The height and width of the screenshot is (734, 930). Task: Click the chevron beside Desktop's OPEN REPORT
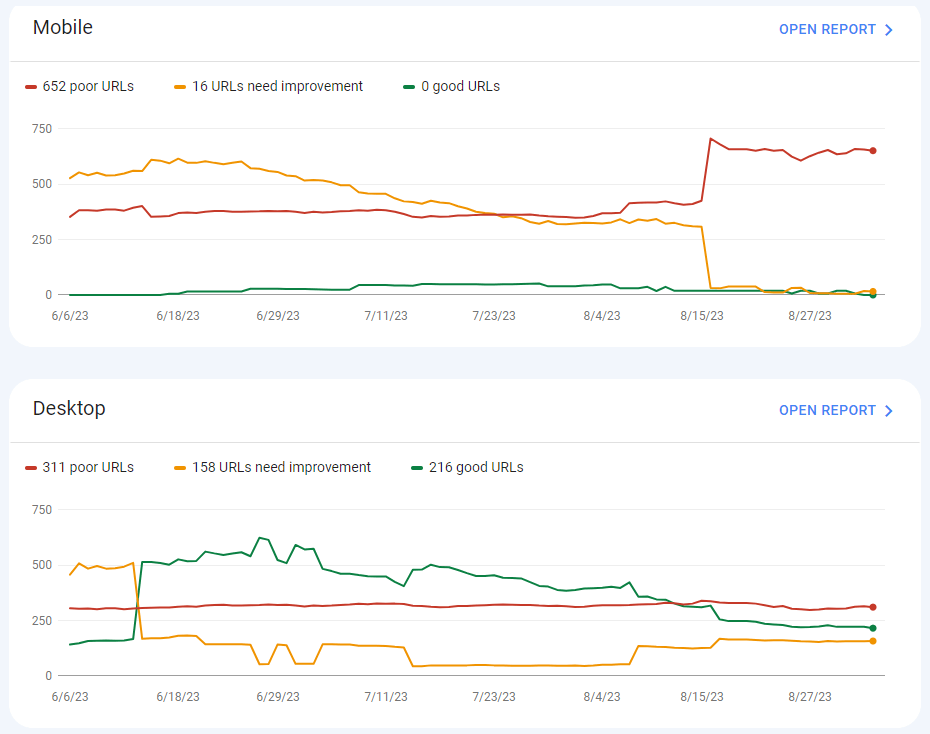point(888,410)
